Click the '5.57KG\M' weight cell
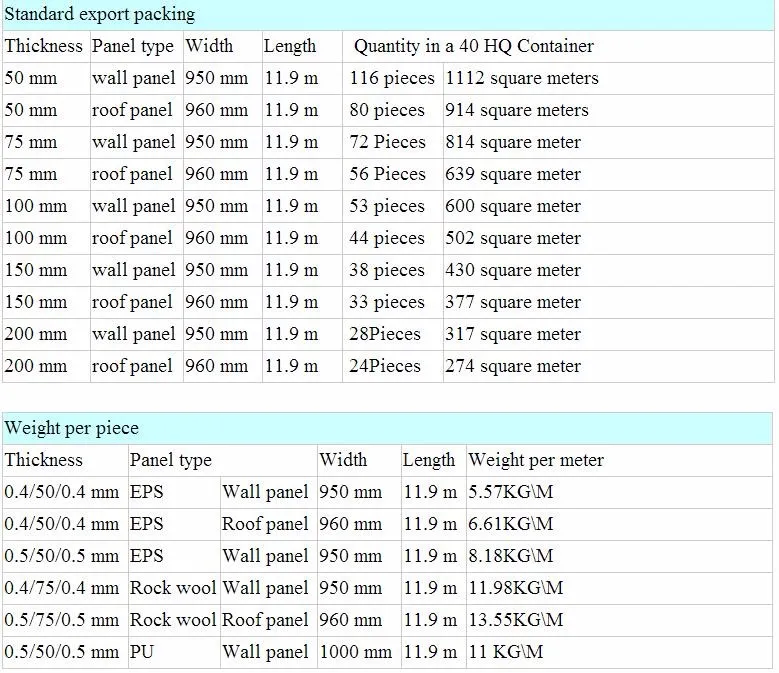779x673 pixels. coord(511,492)
